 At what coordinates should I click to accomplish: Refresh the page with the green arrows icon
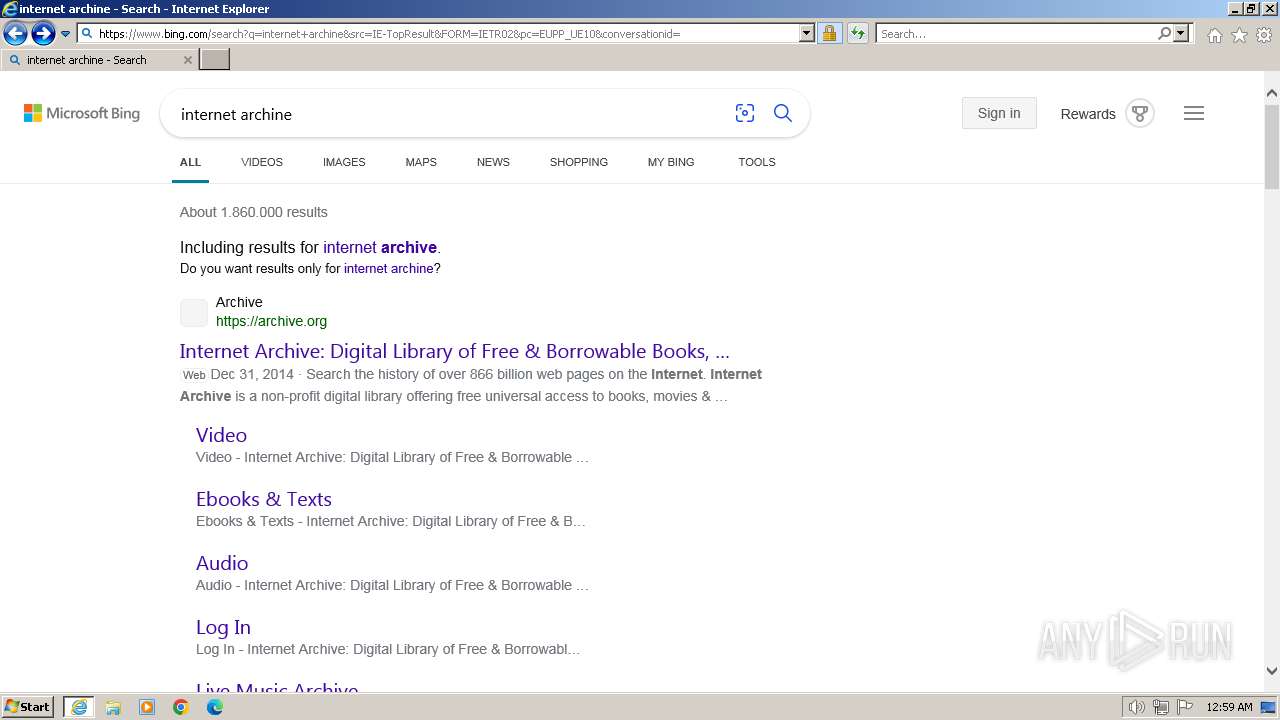858,34
